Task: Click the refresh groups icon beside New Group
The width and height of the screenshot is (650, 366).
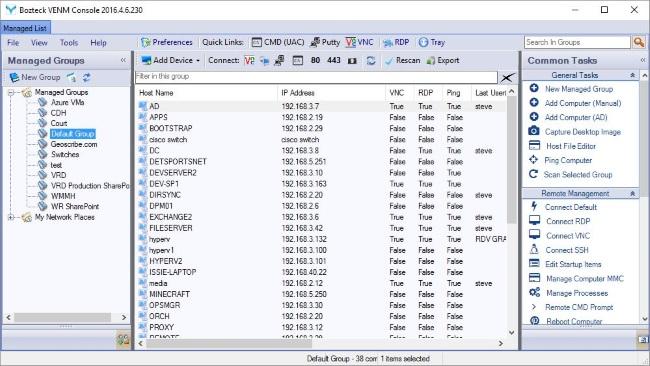Action: pos(87,78)
